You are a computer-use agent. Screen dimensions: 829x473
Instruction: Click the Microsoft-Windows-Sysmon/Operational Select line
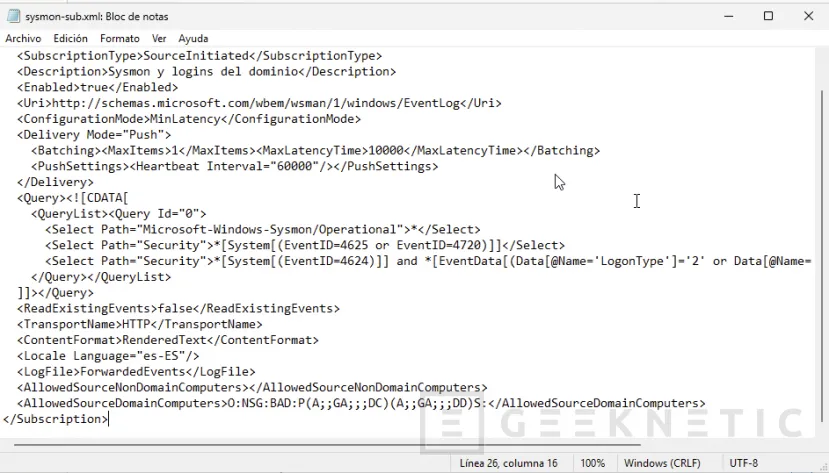click(263, 230)
